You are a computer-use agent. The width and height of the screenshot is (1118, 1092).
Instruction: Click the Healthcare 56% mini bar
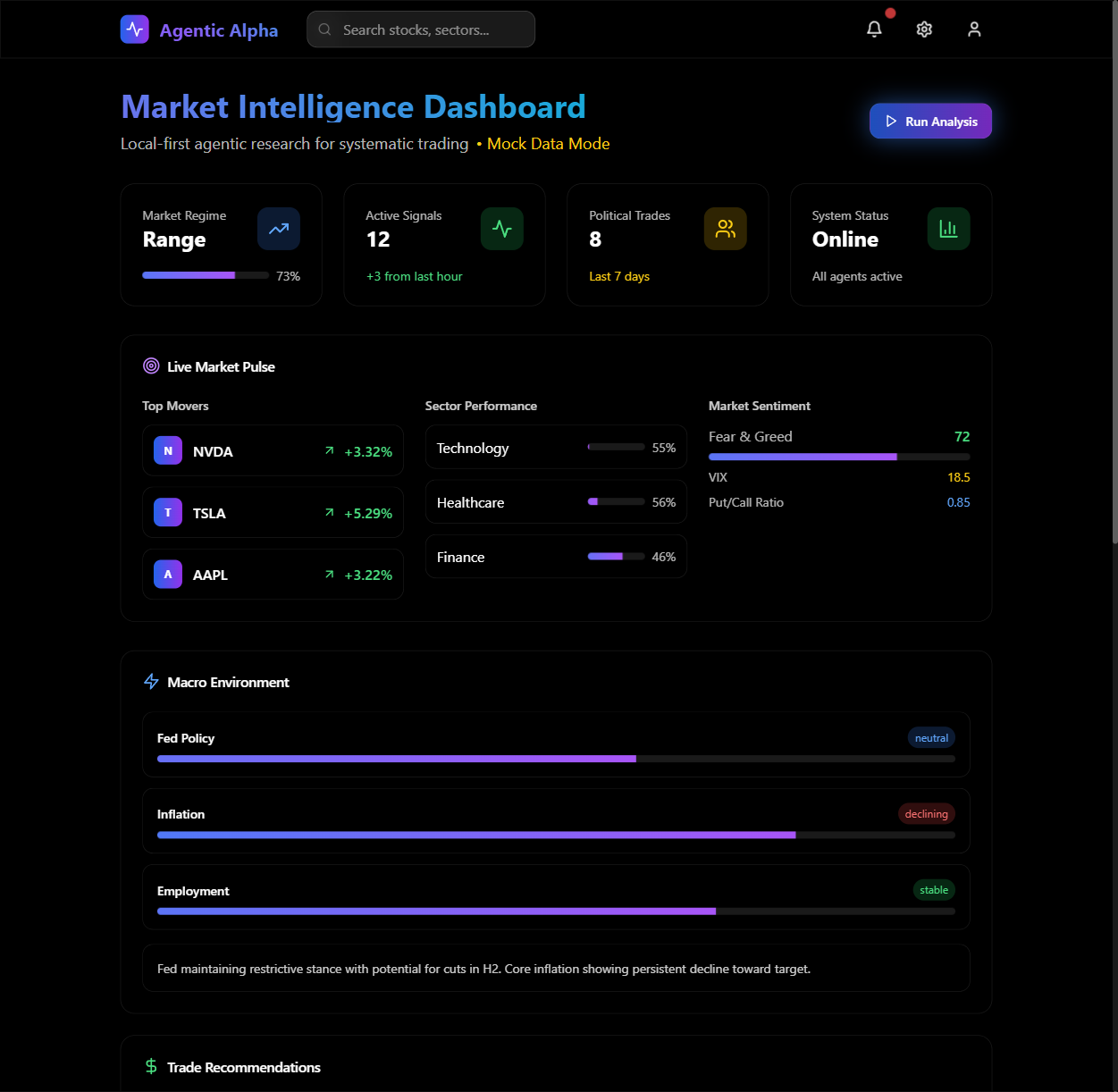[616, 501]
